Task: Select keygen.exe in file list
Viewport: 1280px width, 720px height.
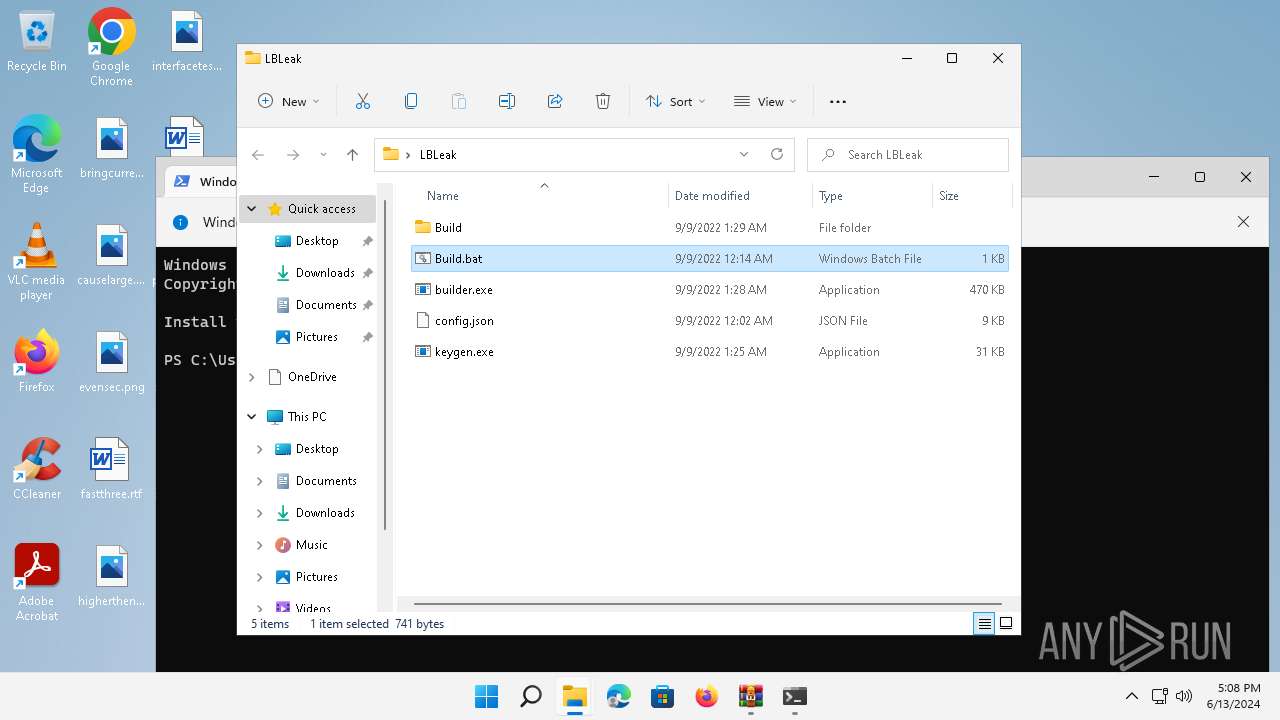Action: tap(709, 352)
